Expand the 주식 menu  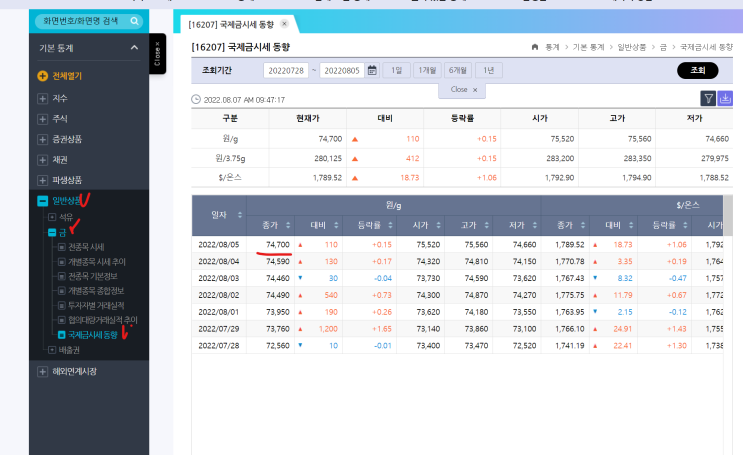pos(43,119)
